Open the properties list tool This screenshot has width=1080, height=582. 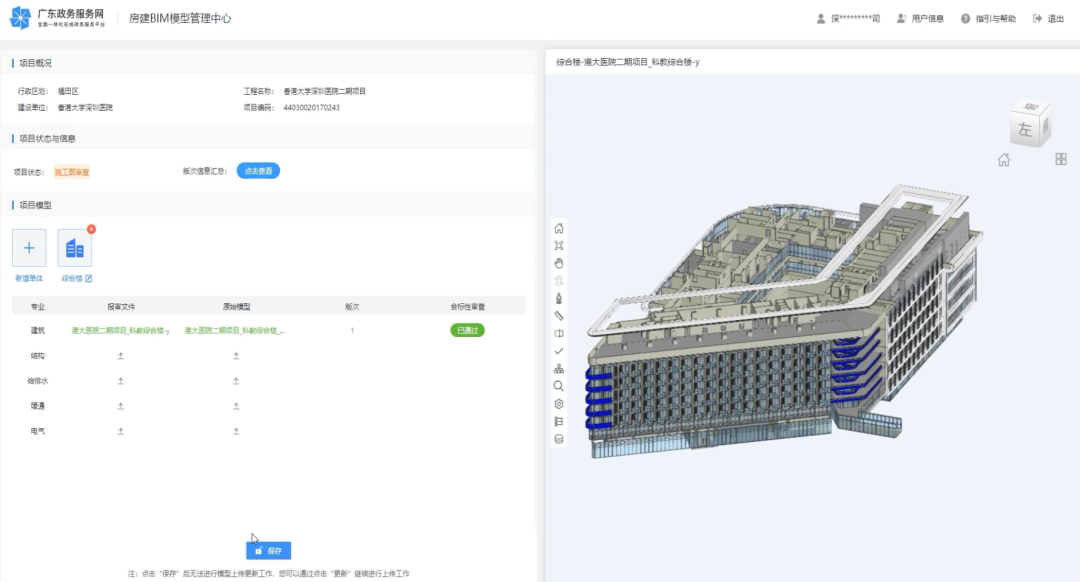pos(559,422)
